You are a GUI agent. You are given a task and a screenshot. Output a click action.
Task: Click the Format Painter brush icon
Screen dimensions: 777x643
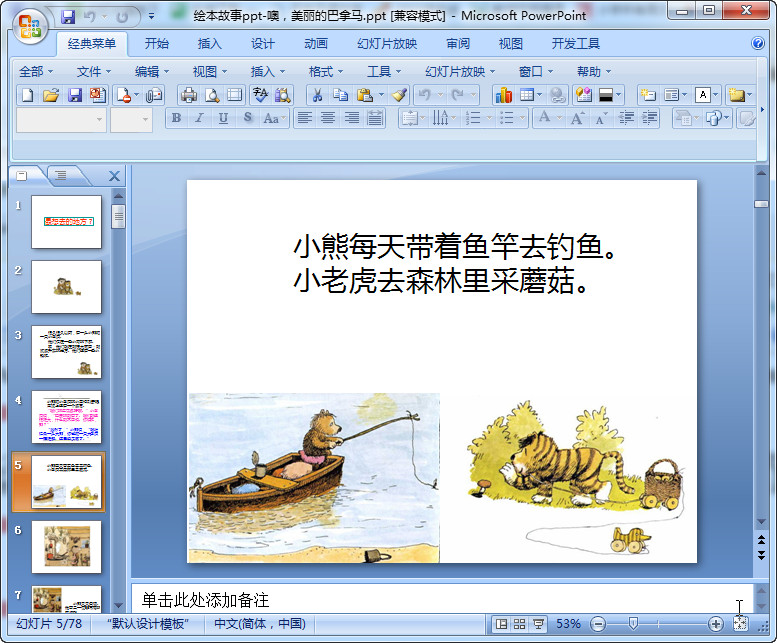coord(399,95)
